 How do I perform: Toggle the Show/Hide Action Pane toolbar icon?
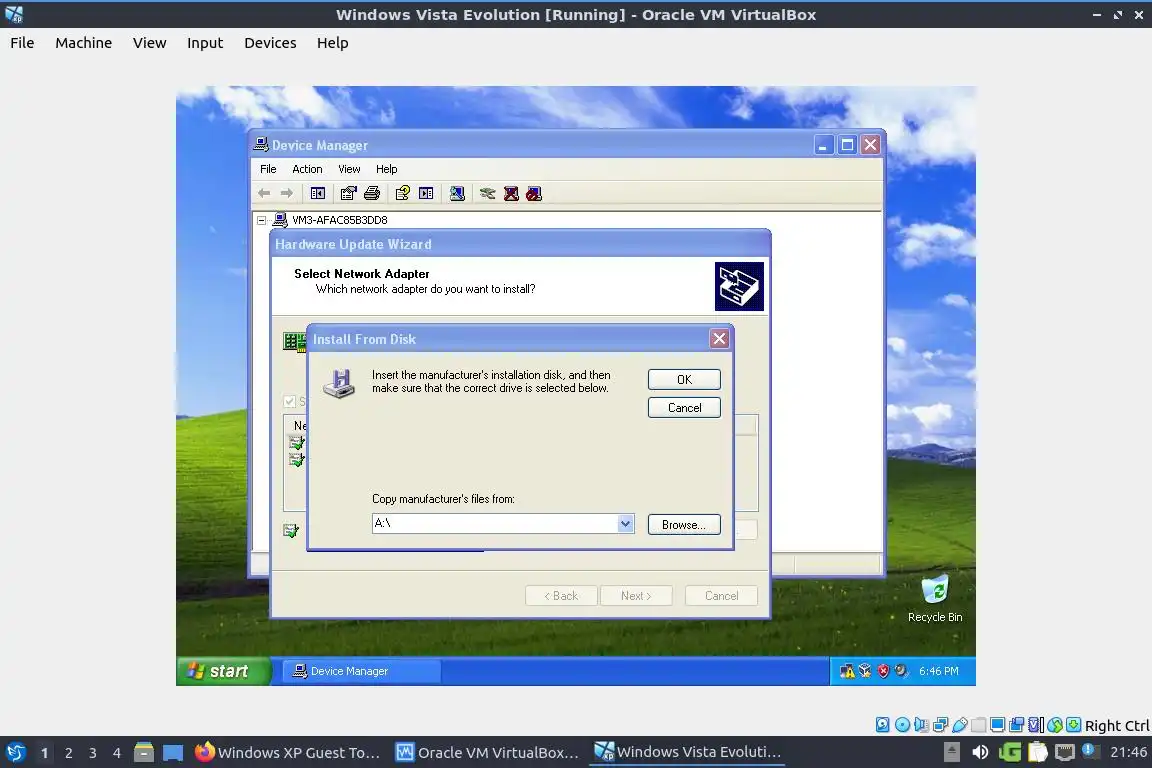pyautogui.click(x=426, y=193)
